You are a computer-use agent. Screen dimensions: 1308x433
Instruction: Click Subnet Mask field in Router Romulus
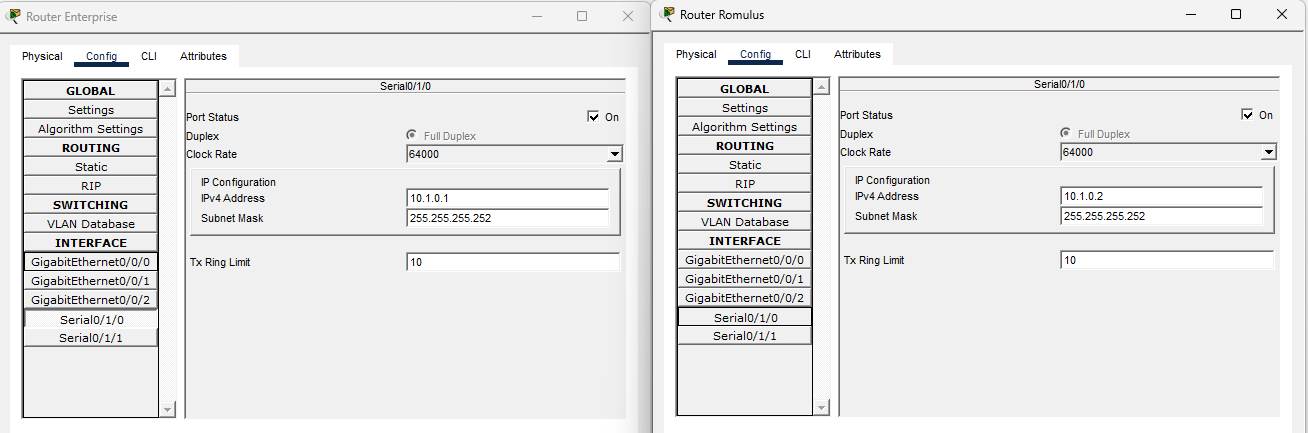click(1162, 216)
